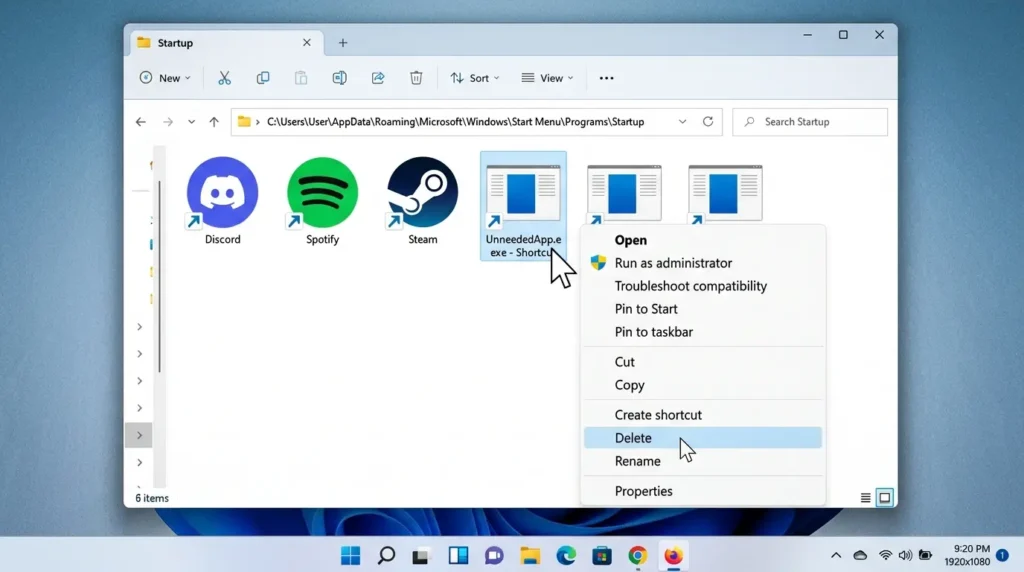
Task: Choose Pin to taskbar
Action: point(703,332)
